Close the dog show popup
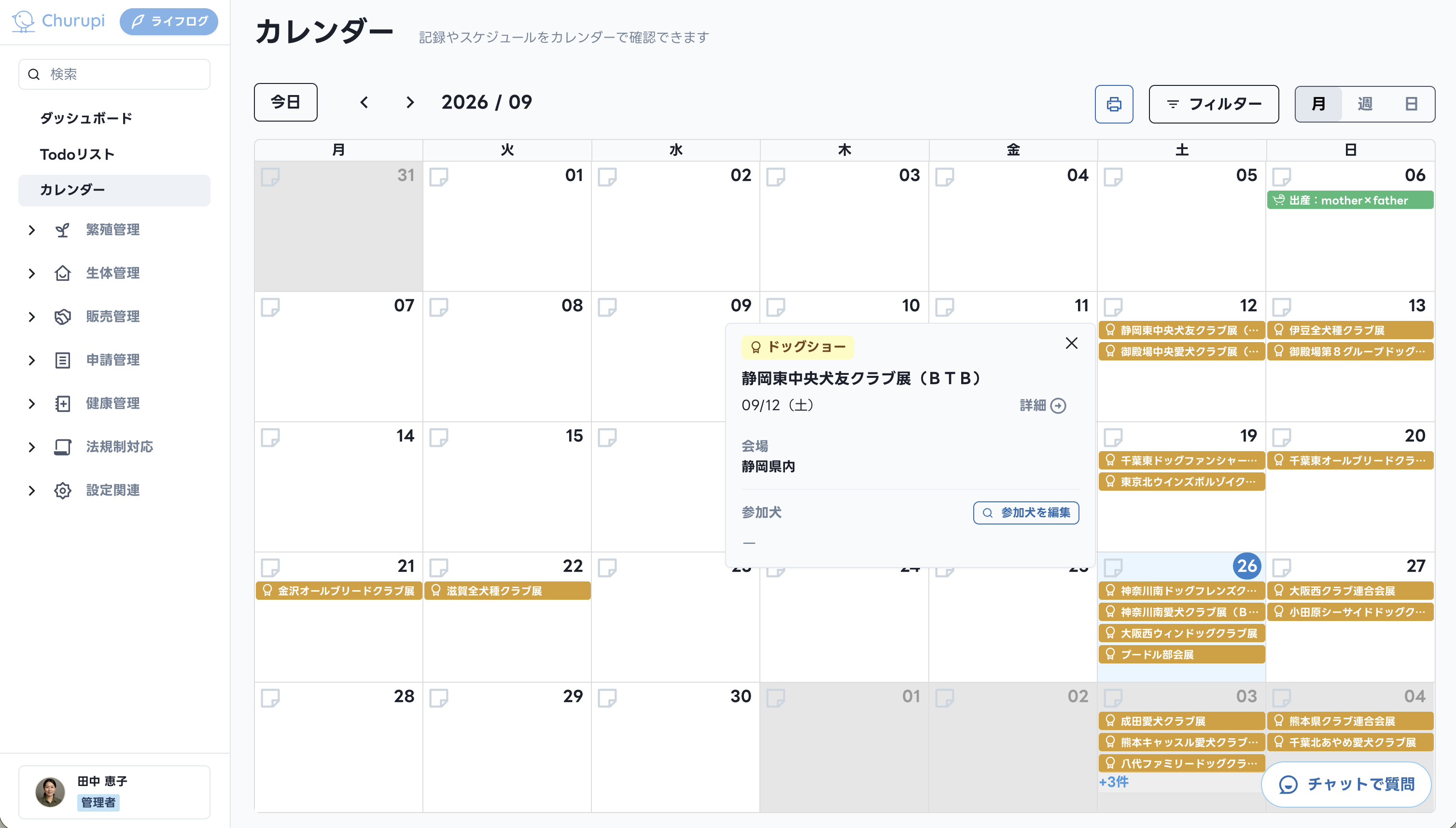1456x828 pixels. click(1071, 343)
